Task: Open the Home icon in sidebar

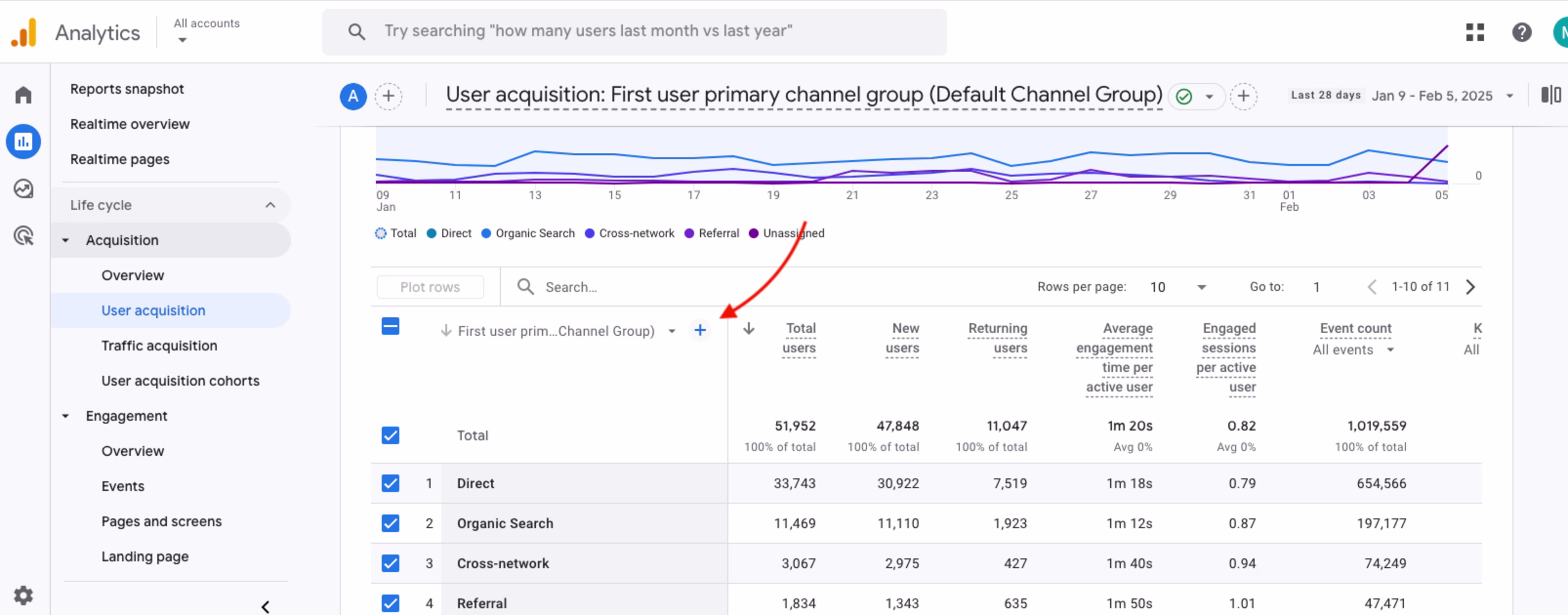Action: click(23, 95)
